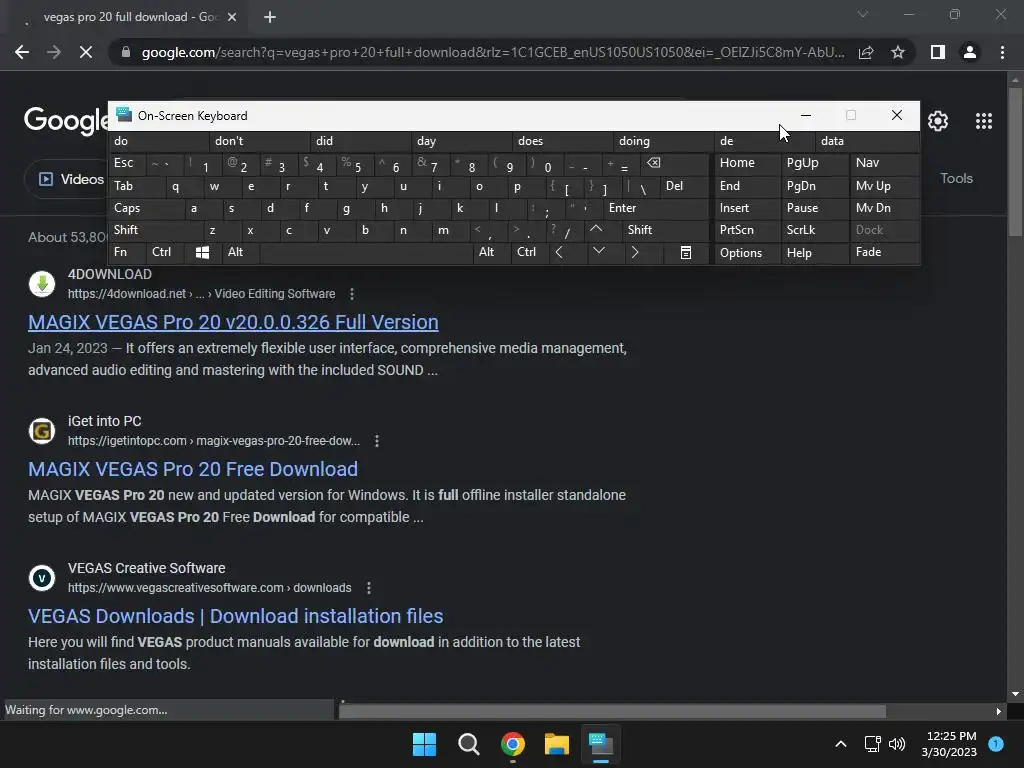The height and width of the screenshot is (768, 1024).
Task: Toggle left Alt key on On-Screen Keyboard
Action: click(x=240, y=252)
